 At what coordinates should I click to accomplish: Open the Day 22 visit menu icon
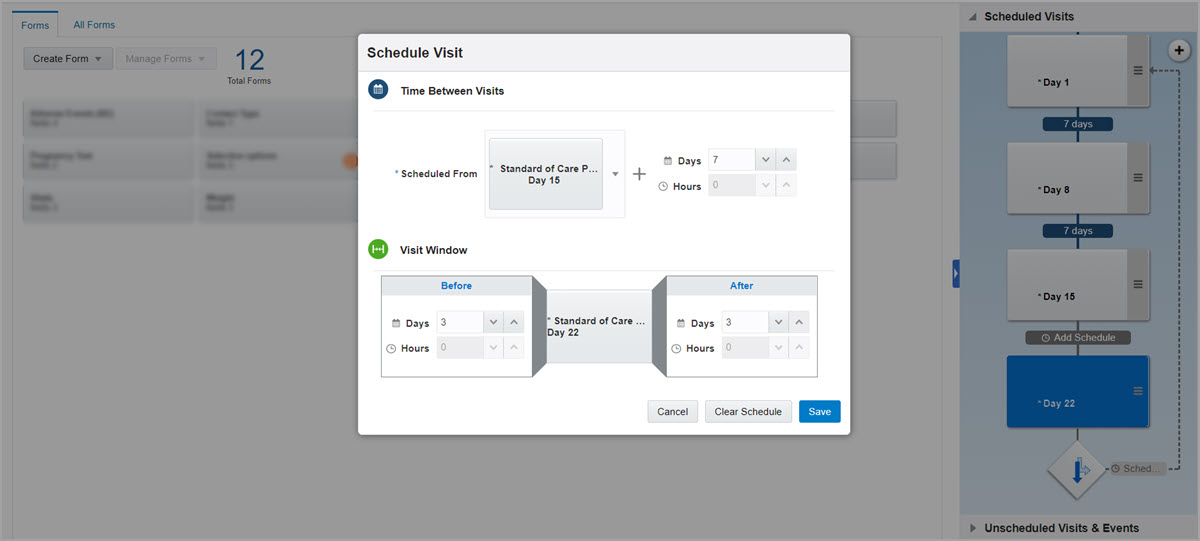coord(1137,391)
